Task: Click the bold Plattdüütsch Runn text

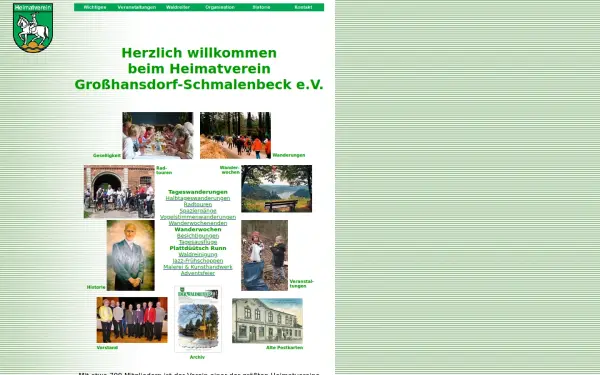Action: click(198, 248)
